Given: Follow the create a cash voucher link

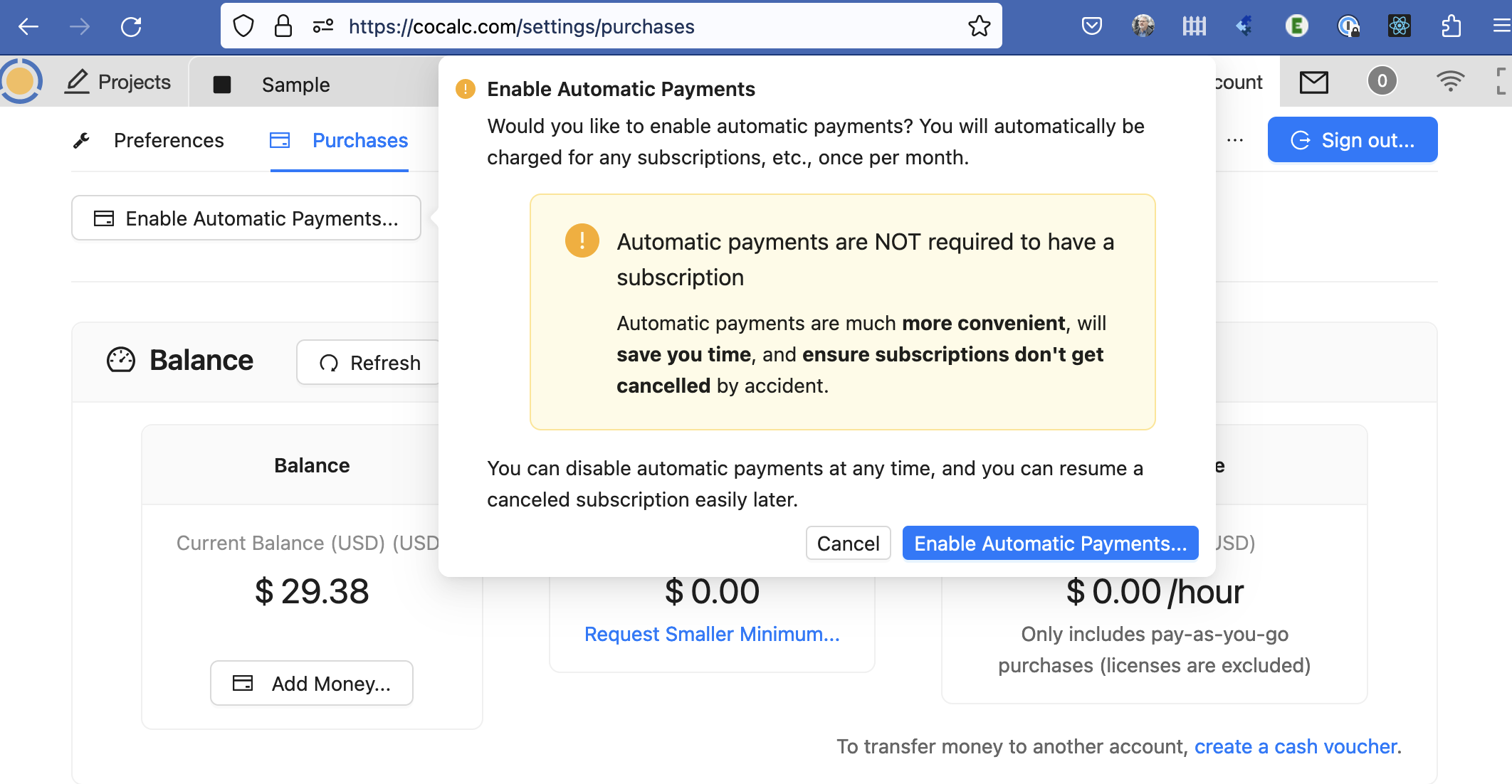Looking at the screenshot, I should [1296, 746].
